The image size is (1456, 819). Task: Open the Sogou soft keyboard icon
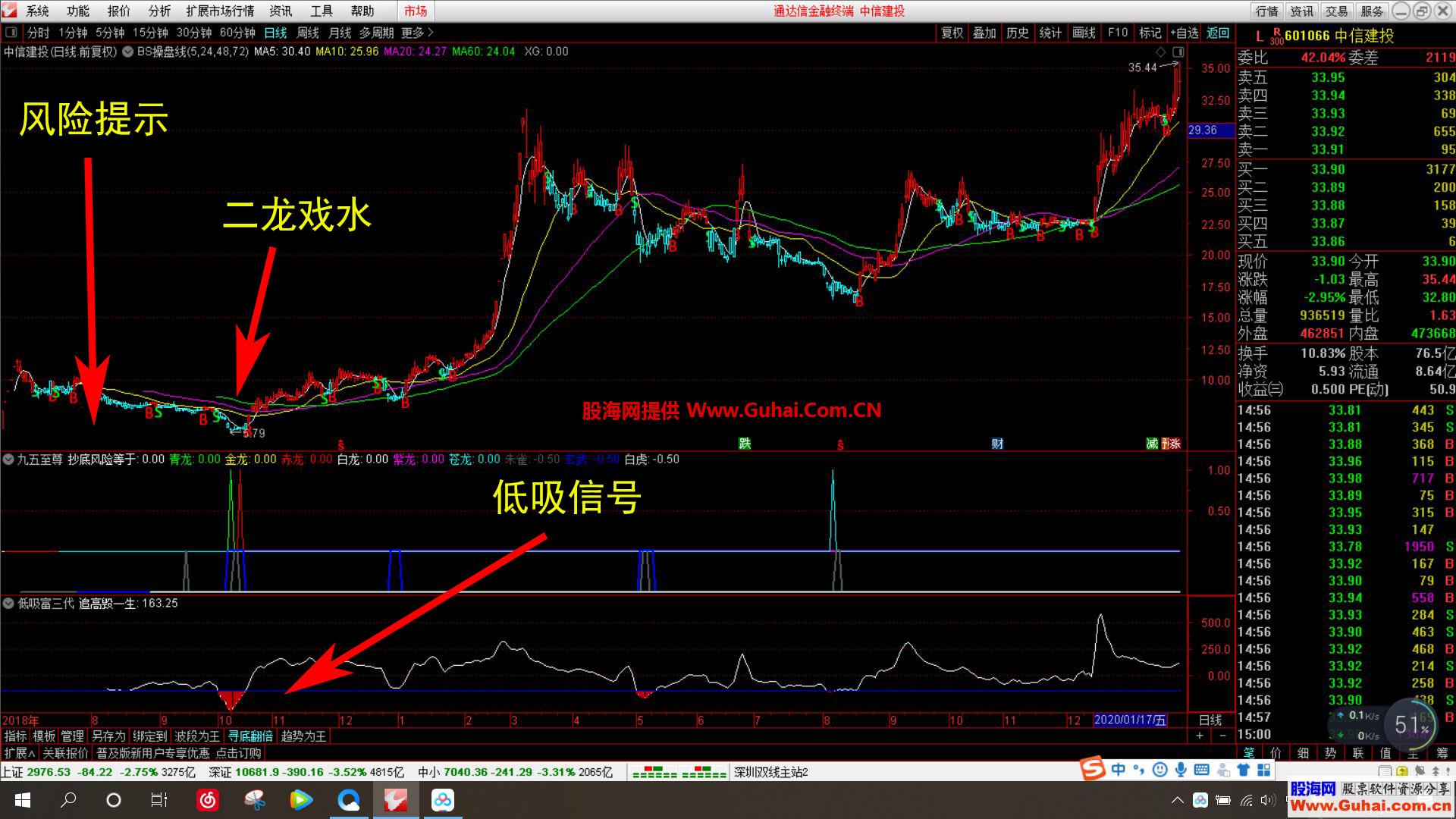(1201, 770)
